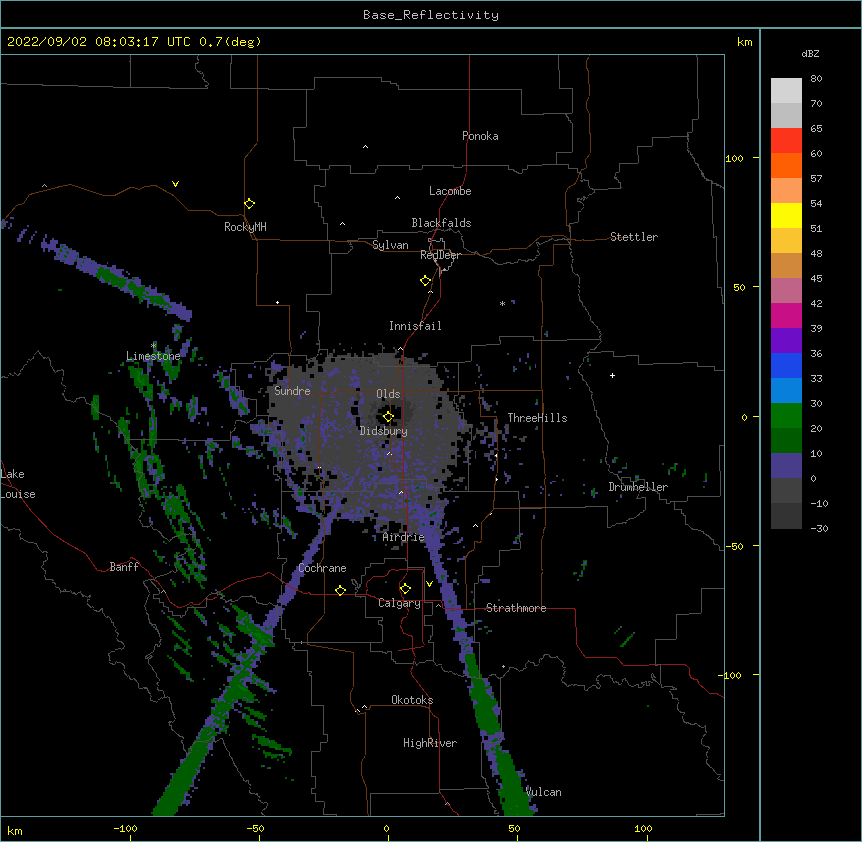Select the Okotoks label
862x842 pixels.
(412, 700)
